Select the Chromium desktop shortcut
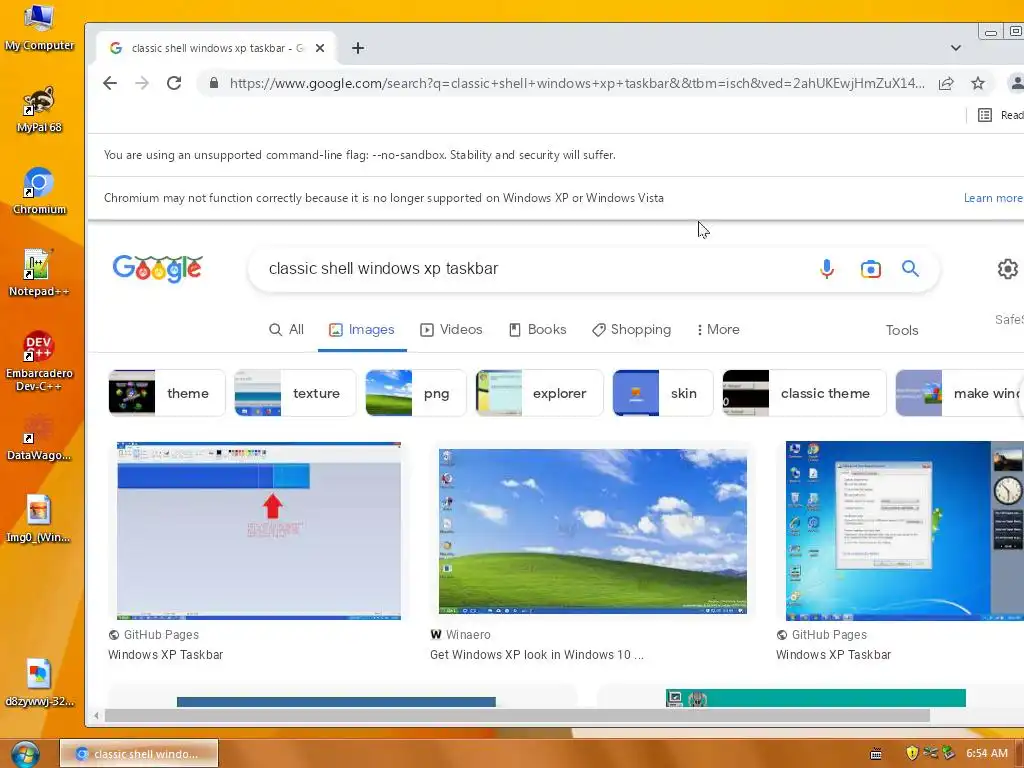 pyautogui.click(x=39, y=191)
